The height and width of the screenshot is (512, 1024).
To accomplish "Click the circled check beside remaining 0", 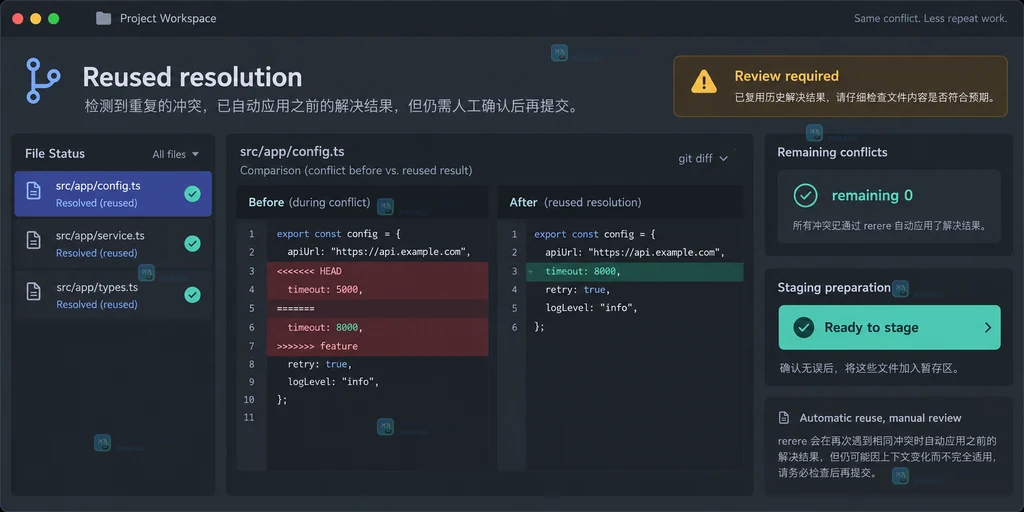I will click(x=805, y=195).
